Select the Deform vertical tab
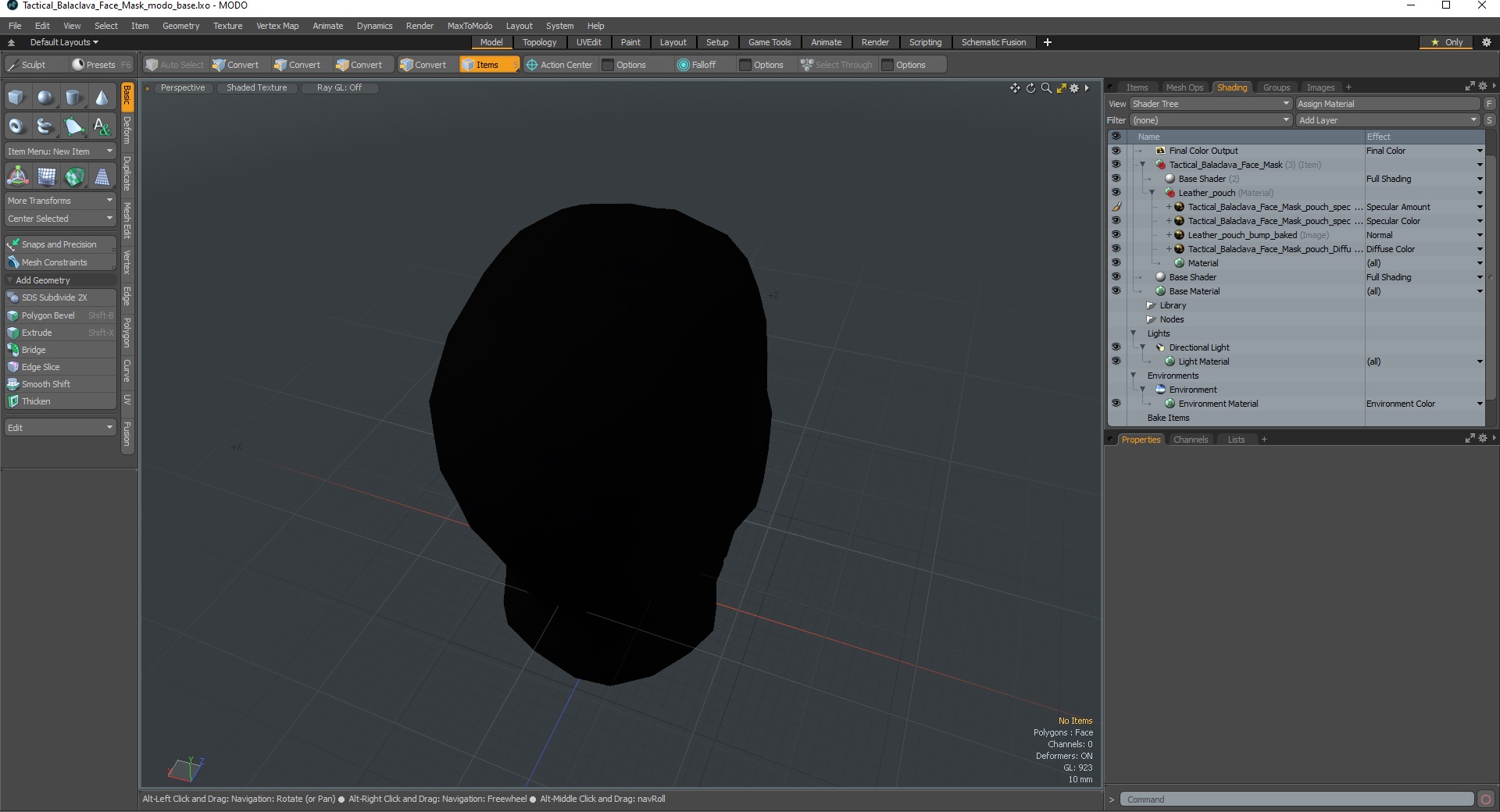Screen dimensions: 1500x812 click(127, 131)
